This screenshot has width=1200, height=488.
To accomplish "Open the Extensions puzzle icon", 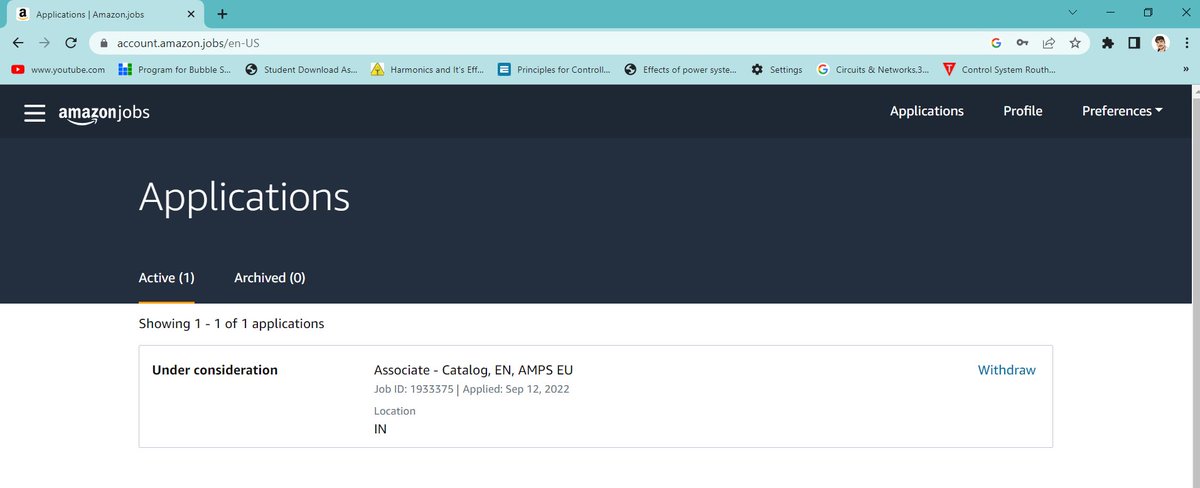I will pyautogui.click(x=1107, y=43).
